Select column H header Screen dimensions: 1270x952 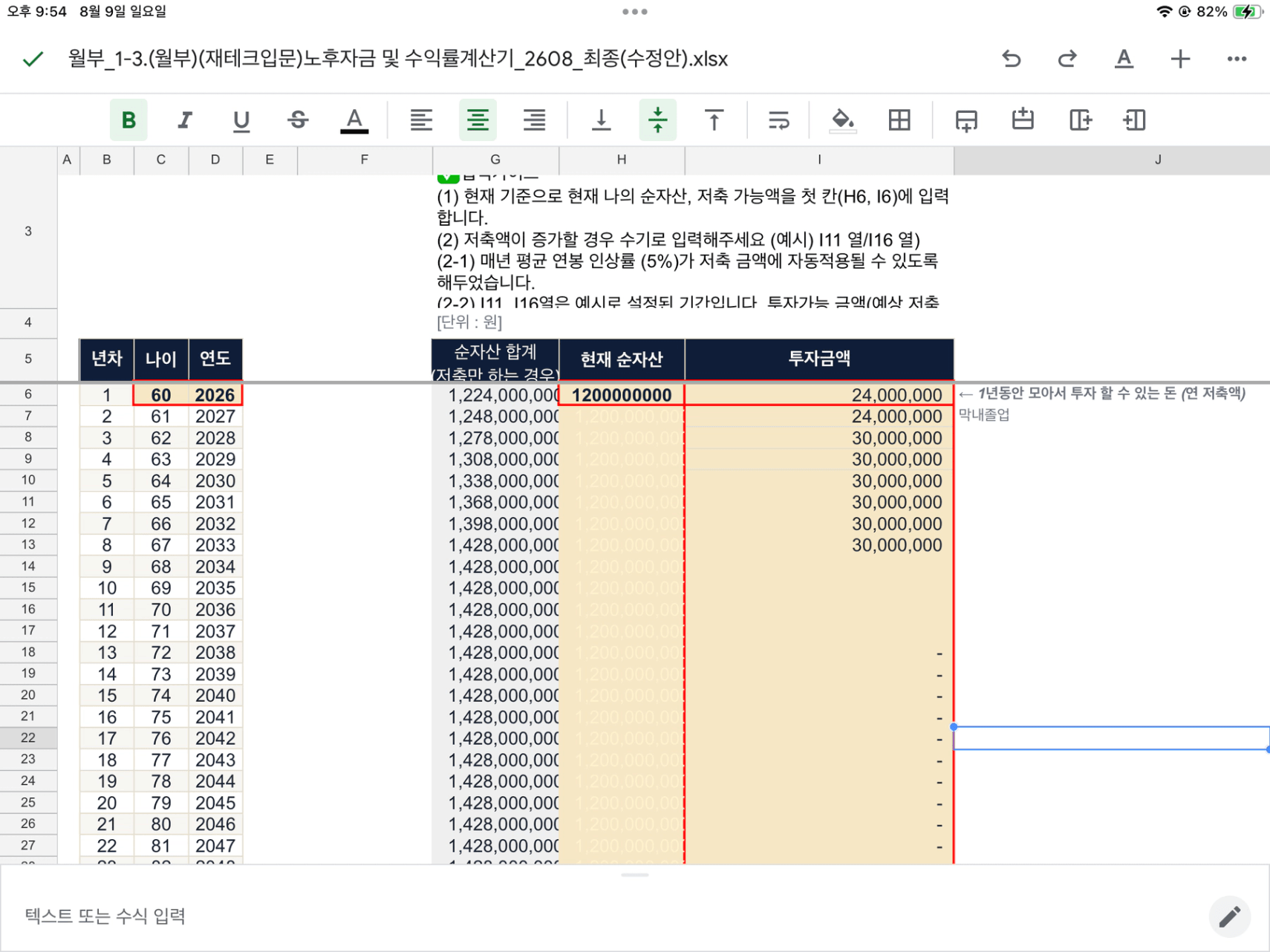click(x=622, y=160)
